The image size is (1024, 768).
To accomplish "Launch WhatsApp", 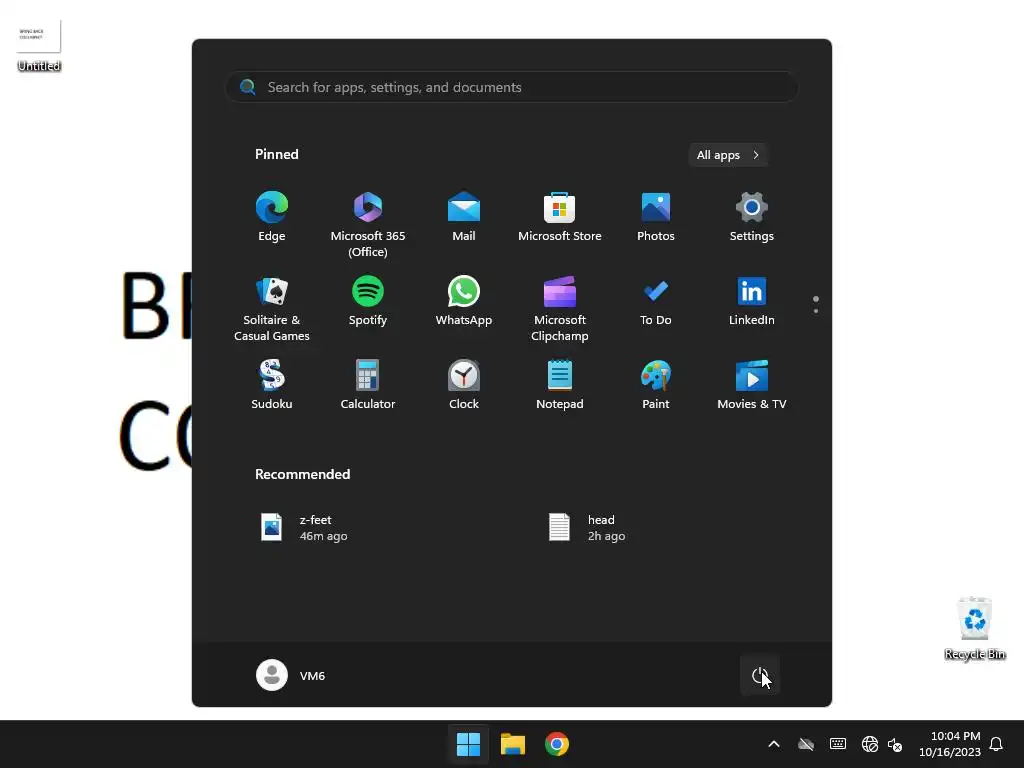I will pyautogui.click(x=464, y=301).
